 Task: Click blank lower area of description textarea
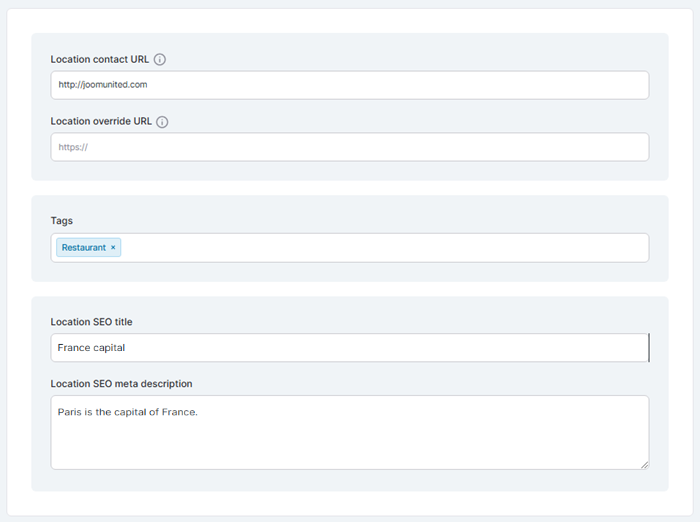[350, 450]
